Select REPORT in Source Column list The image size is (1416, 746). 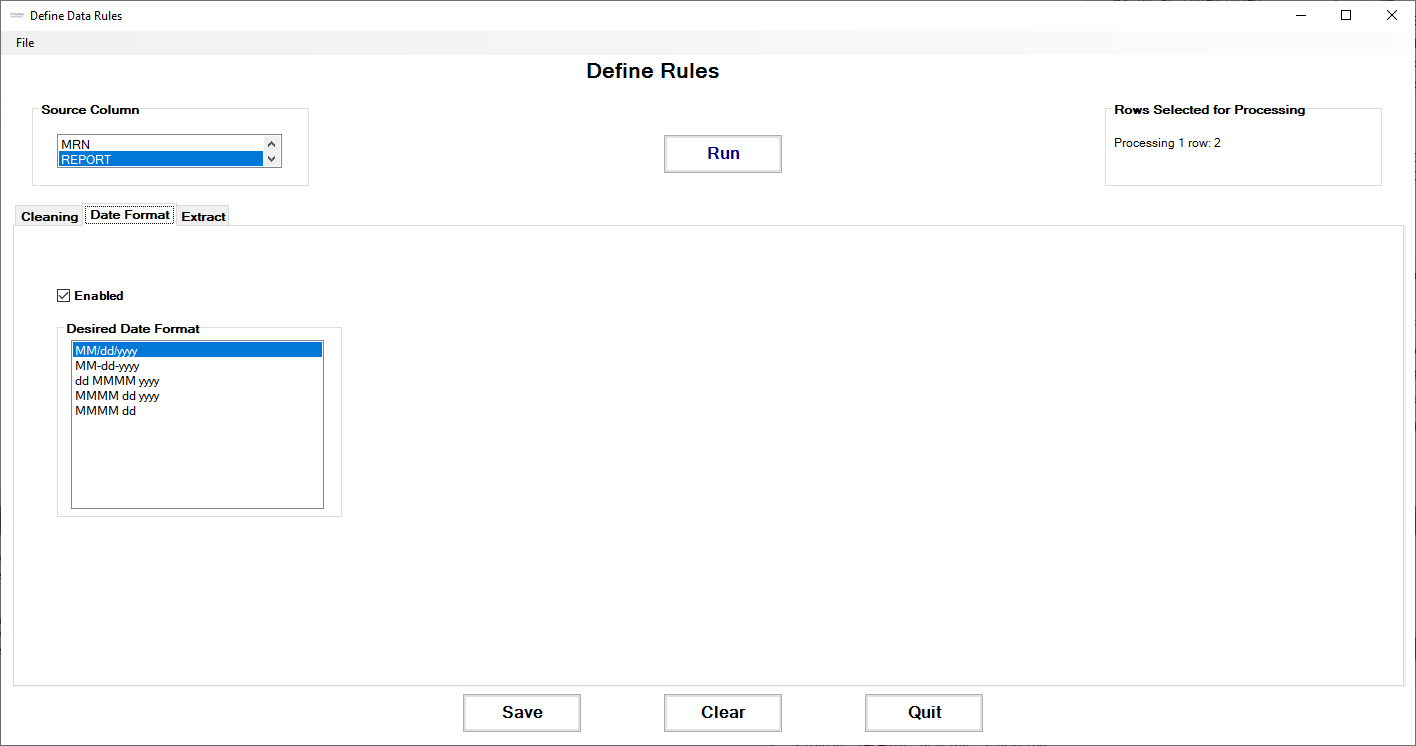[x=160, y=159]
